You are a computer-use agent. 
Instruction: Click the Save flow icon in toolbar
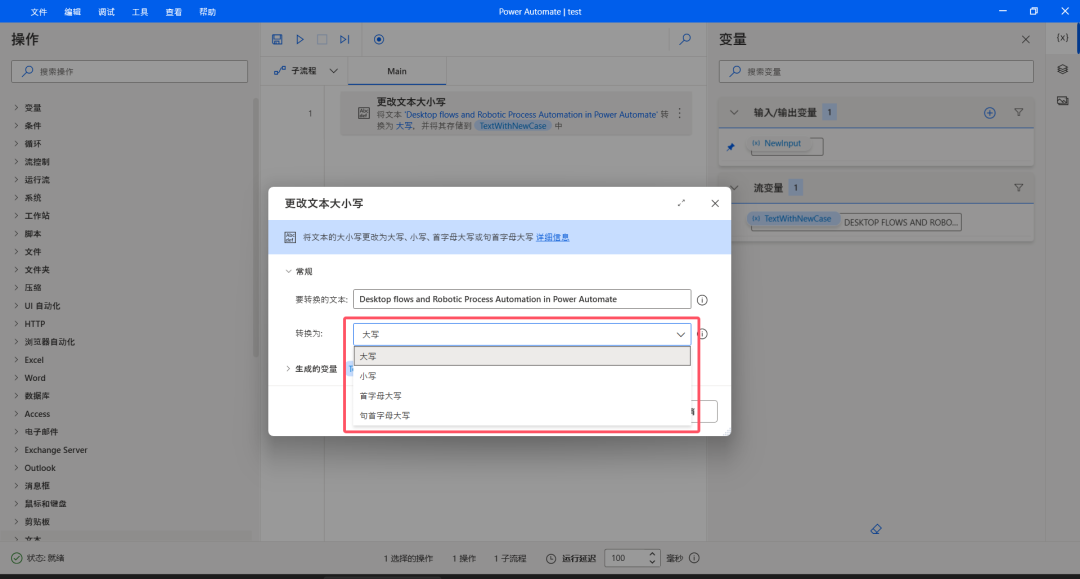[278, 39]
